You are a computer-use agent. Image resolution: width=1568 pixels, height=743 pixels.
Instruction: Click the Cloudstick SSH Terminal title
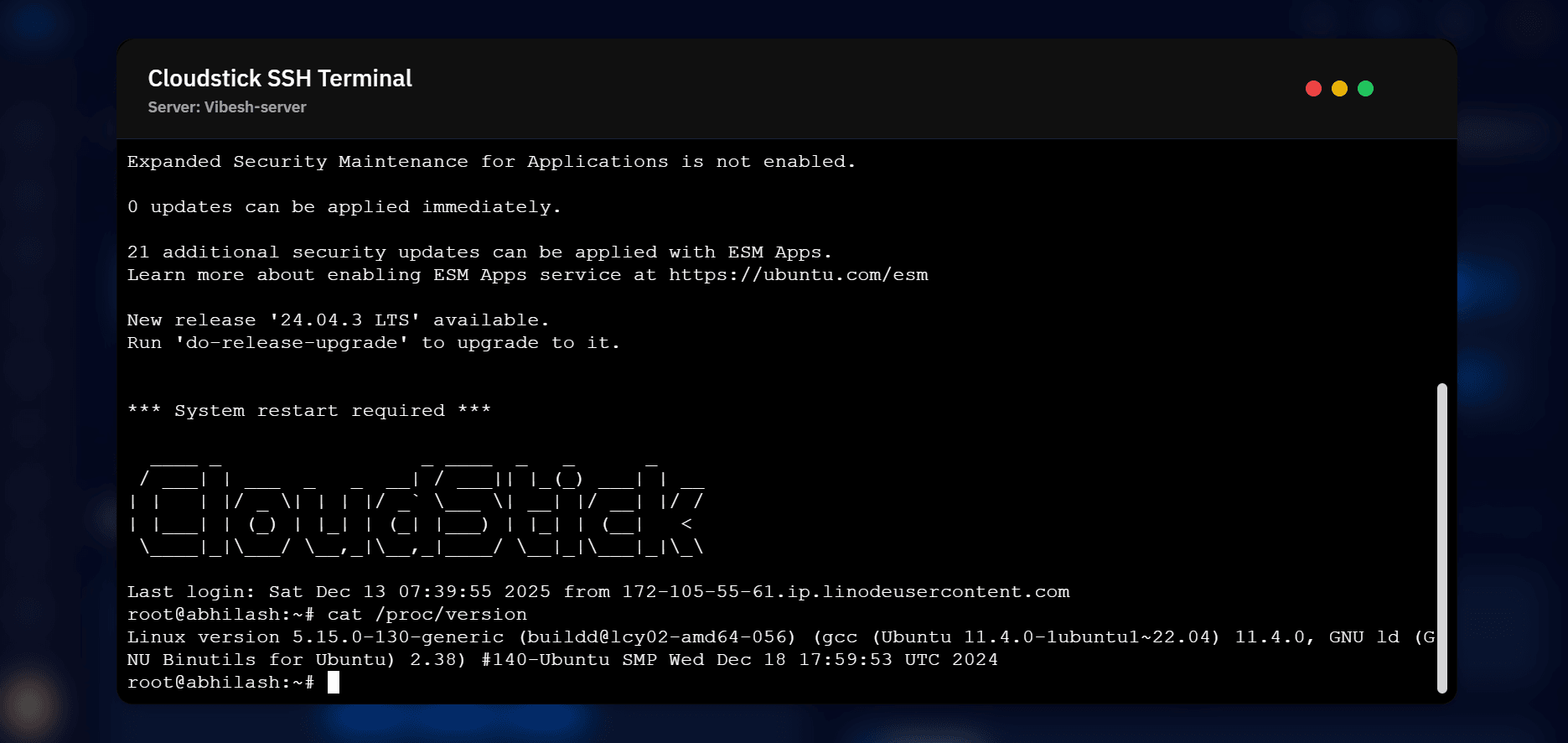[280, 79]
